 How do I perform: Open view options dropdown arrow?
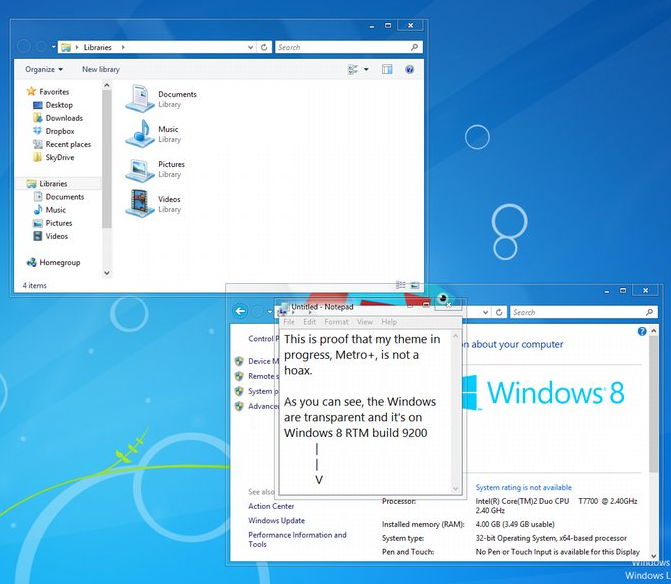[366, 69]
